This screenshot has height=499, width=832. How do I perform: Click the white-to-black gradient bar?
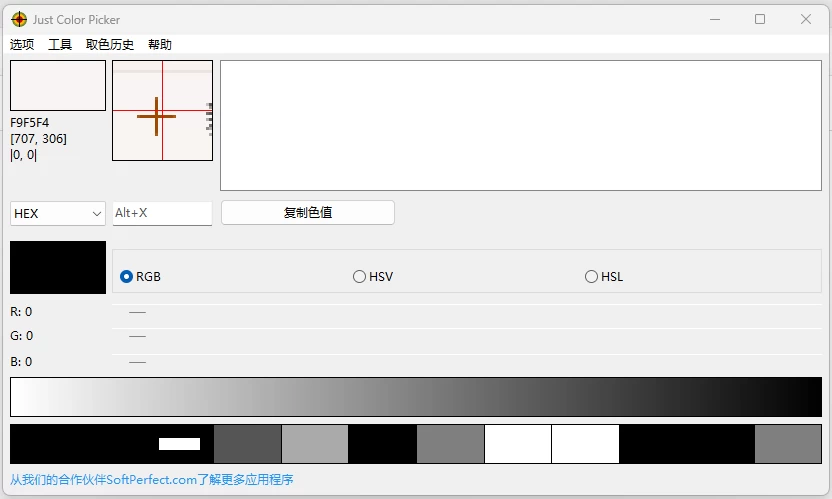(415, 397)
